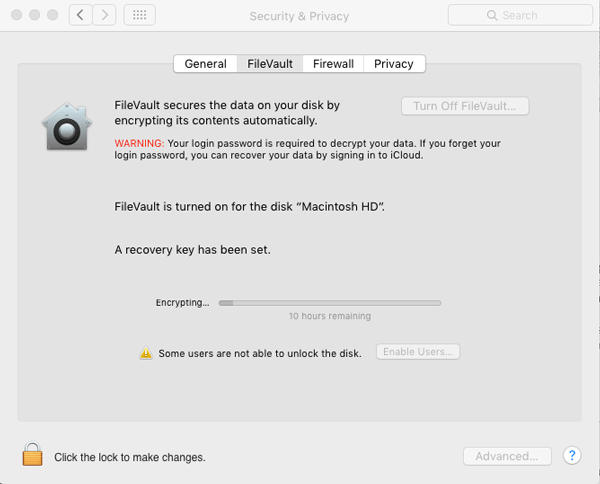Select the FileVault tab
The image size is (600, 484).
tap(270, 64)
